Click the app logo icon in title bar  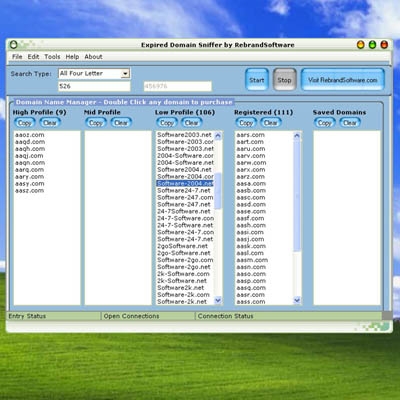click(13, 45)
